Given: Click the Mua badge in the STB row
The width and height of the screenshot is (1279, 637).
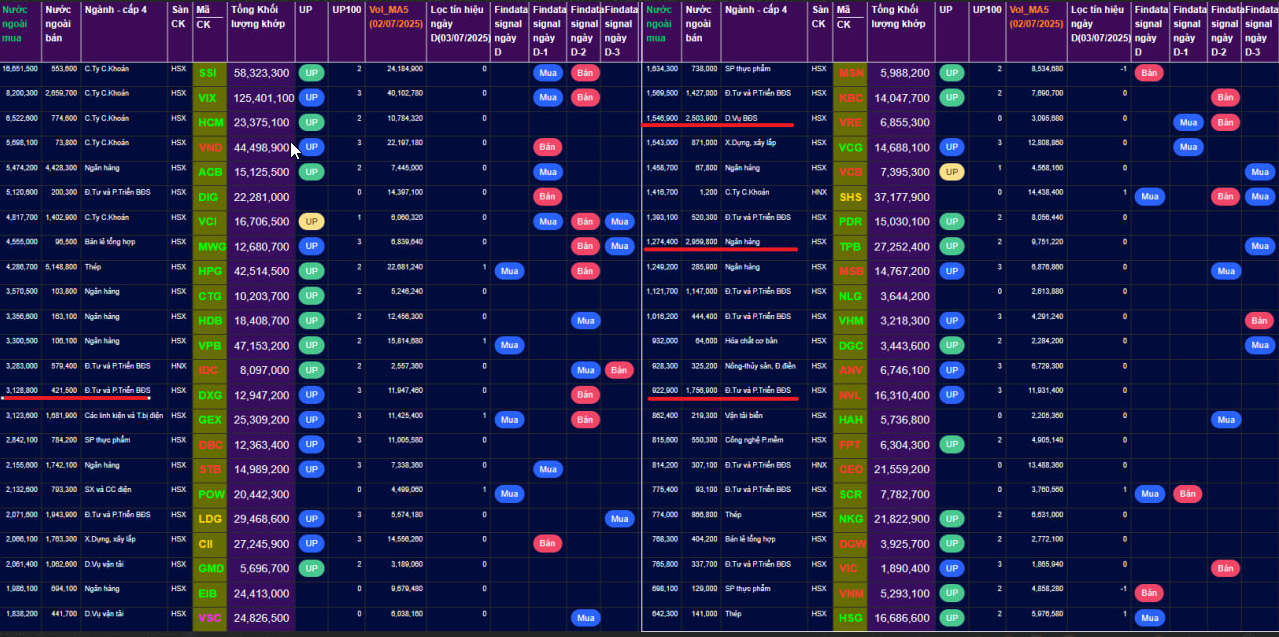Looking at the screenshot, I should [x=547, y=469].
